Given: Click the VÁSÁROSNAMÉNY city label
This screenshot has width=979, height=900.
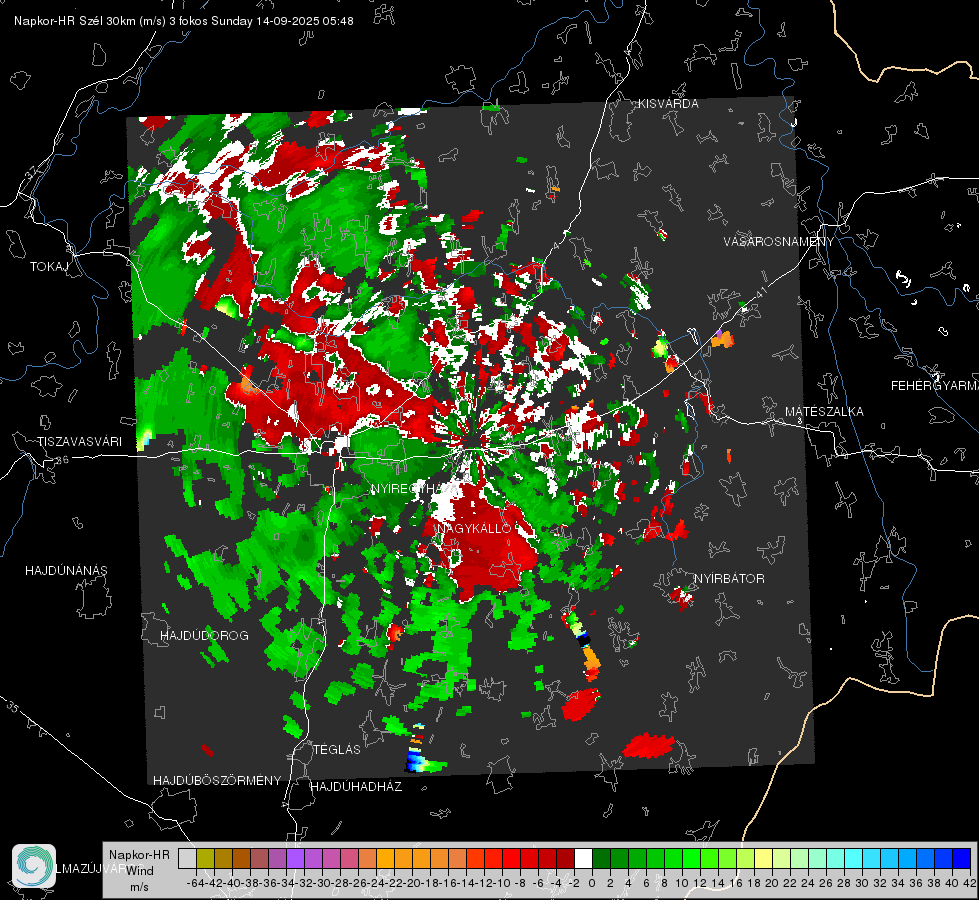Looking at the screenshot, I should (779, 242).
